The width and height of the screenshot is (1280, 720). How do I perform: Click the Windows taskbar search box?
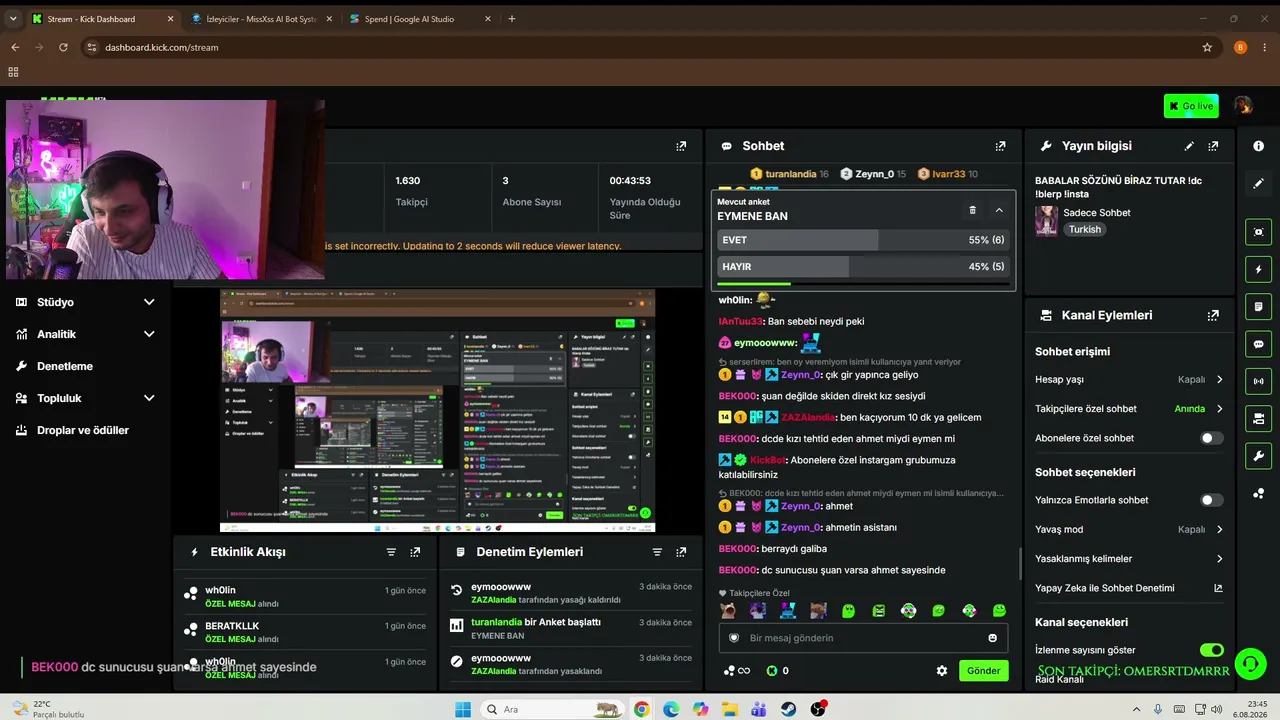tap(551, 709)
